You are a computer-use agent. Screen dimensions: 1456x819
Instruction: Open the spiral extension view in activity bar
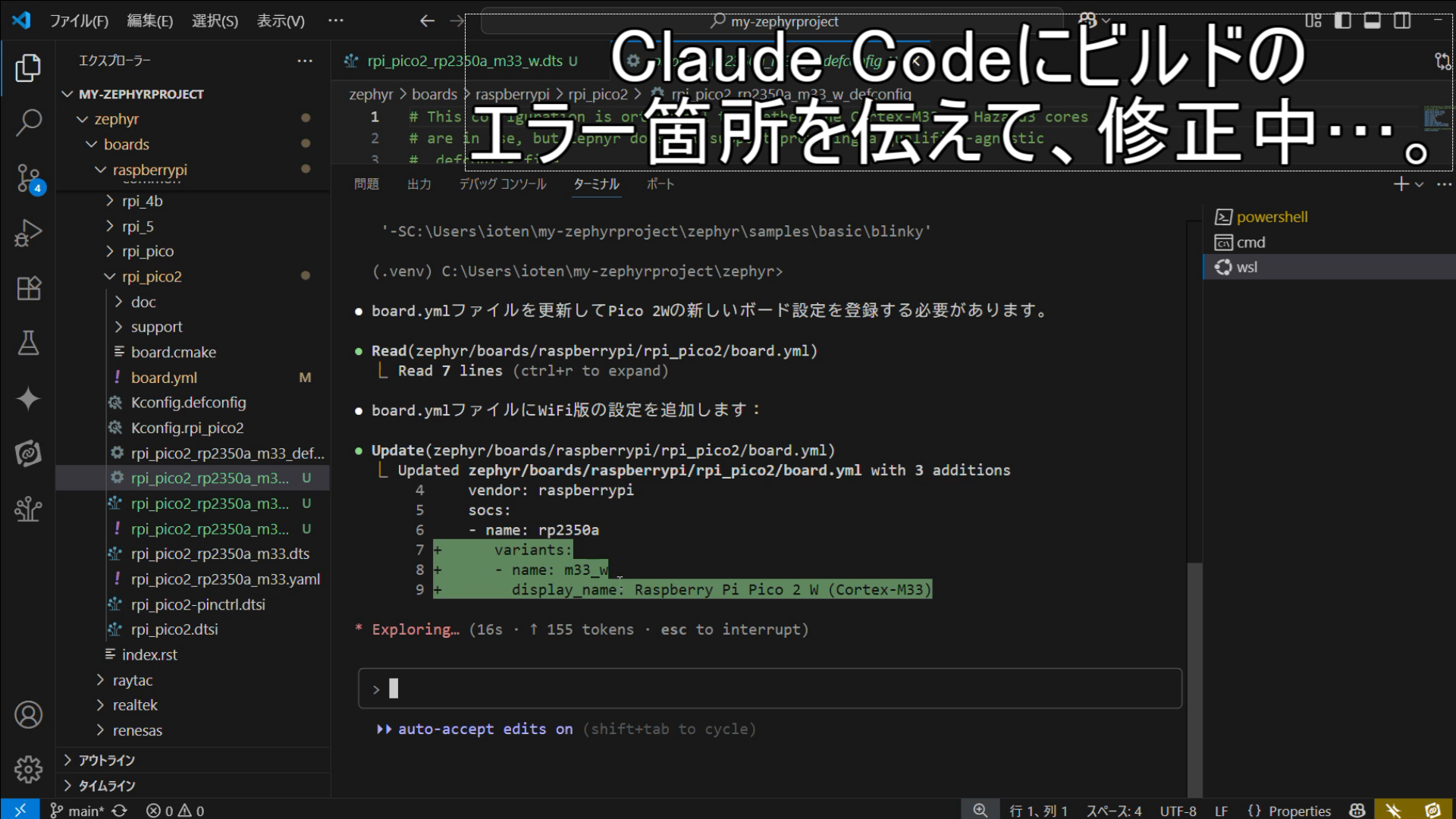(x=28, y=453)
